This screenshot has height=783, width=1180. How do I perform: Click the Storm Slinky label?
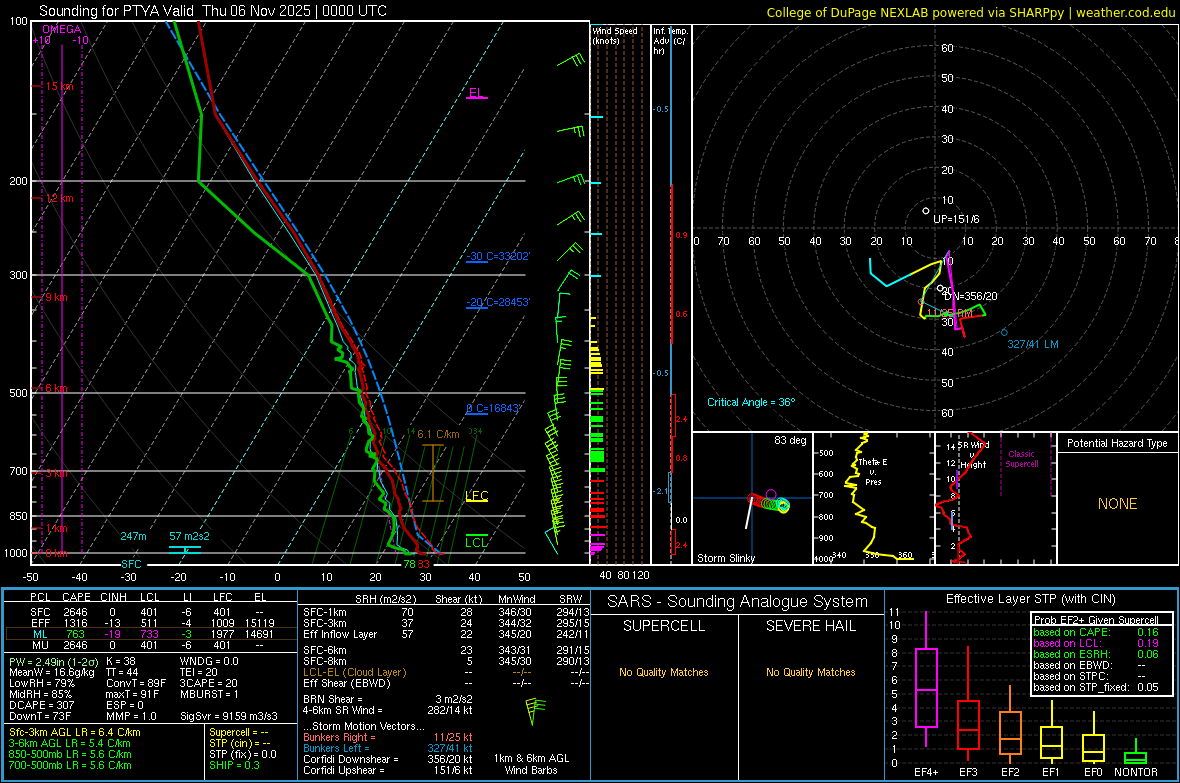(725, 558)
